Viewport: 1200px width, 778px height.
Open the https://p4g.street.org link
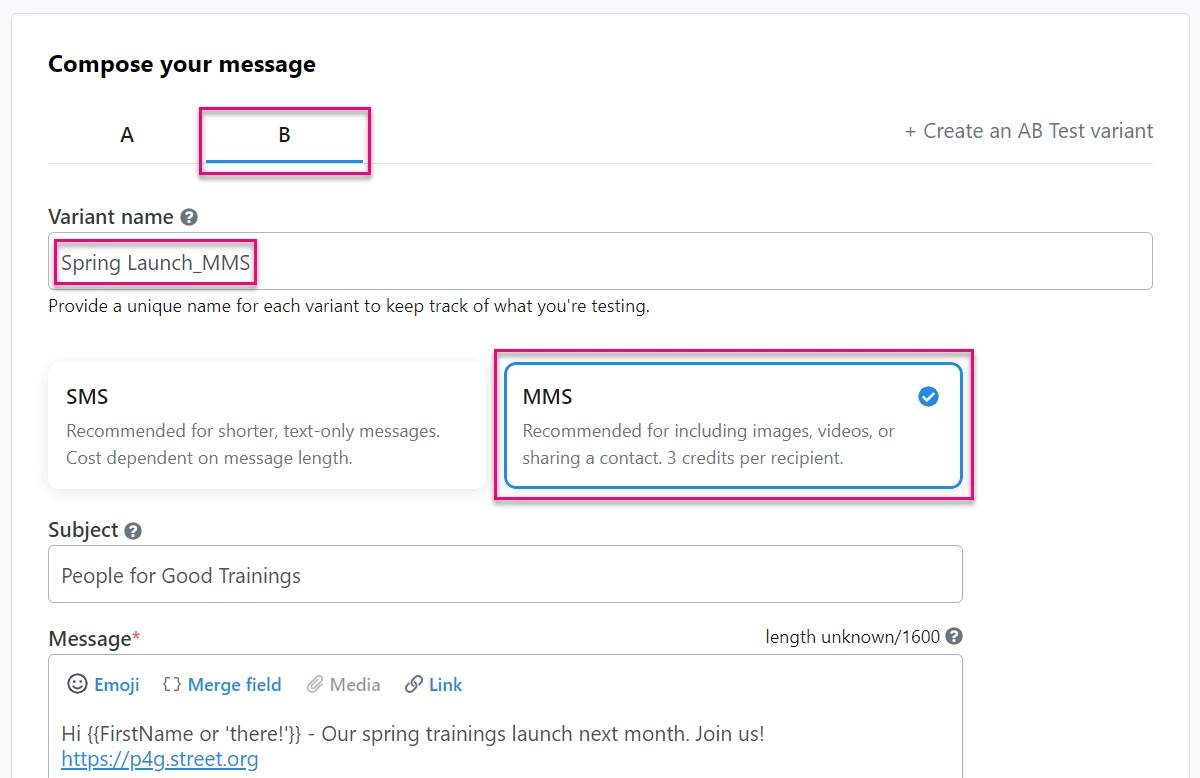[160, 759]
